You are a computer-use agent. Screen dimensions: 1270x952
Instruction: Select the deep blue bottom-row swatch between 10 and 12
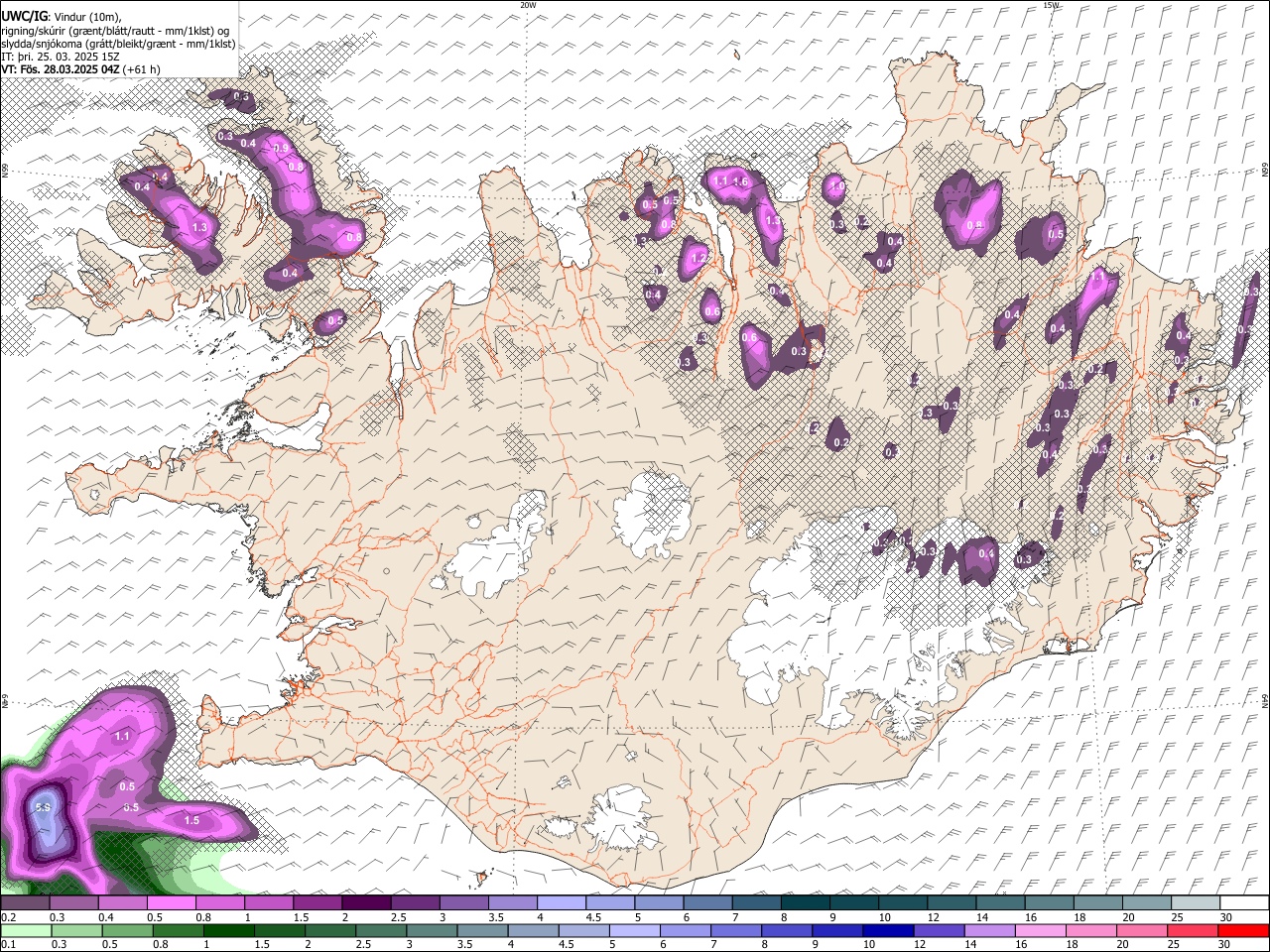point(887,930)
